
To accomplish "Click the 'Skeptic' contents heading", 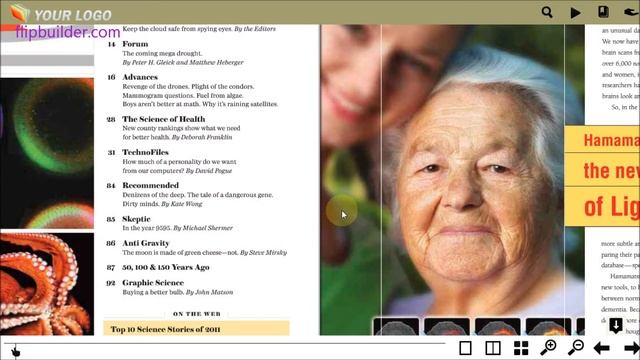I will click(x=136, y=219).
